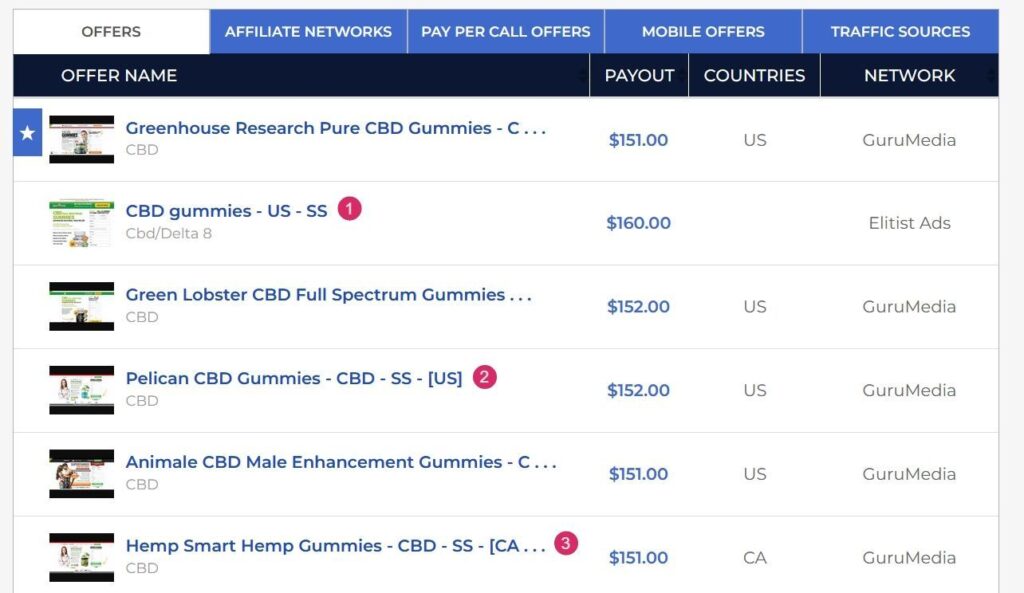Screen dimensions: 1024x593
Task: Click the blue star featured icon
Action: [27, 133]
